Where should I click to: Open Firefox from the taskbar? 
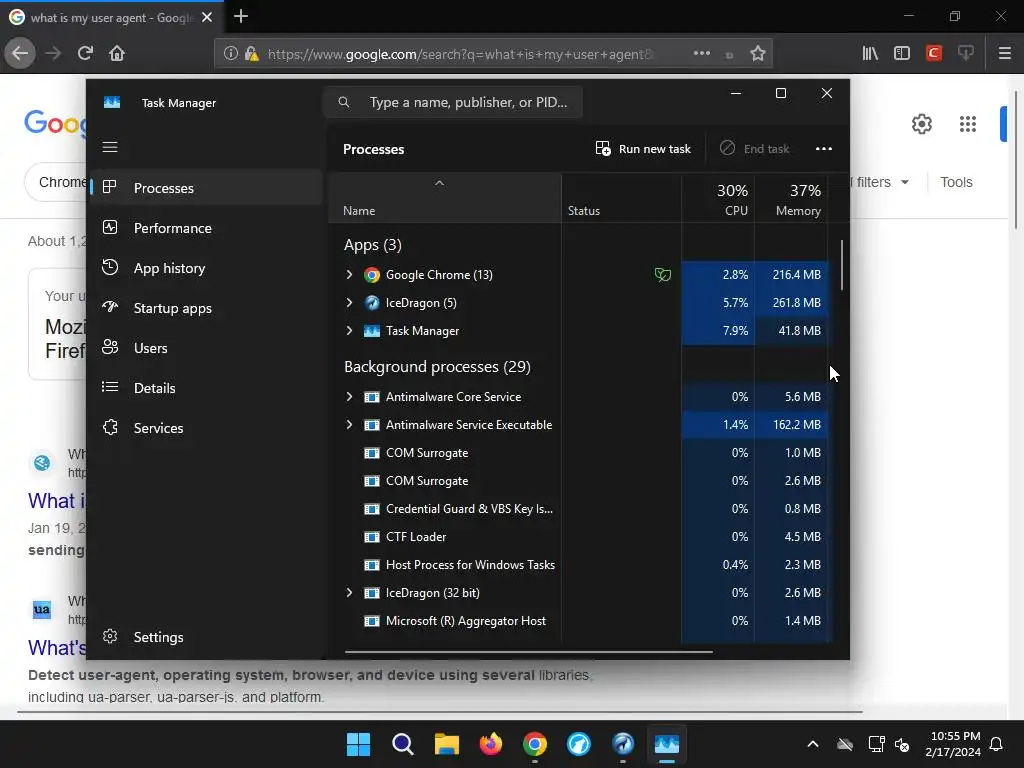490,744
